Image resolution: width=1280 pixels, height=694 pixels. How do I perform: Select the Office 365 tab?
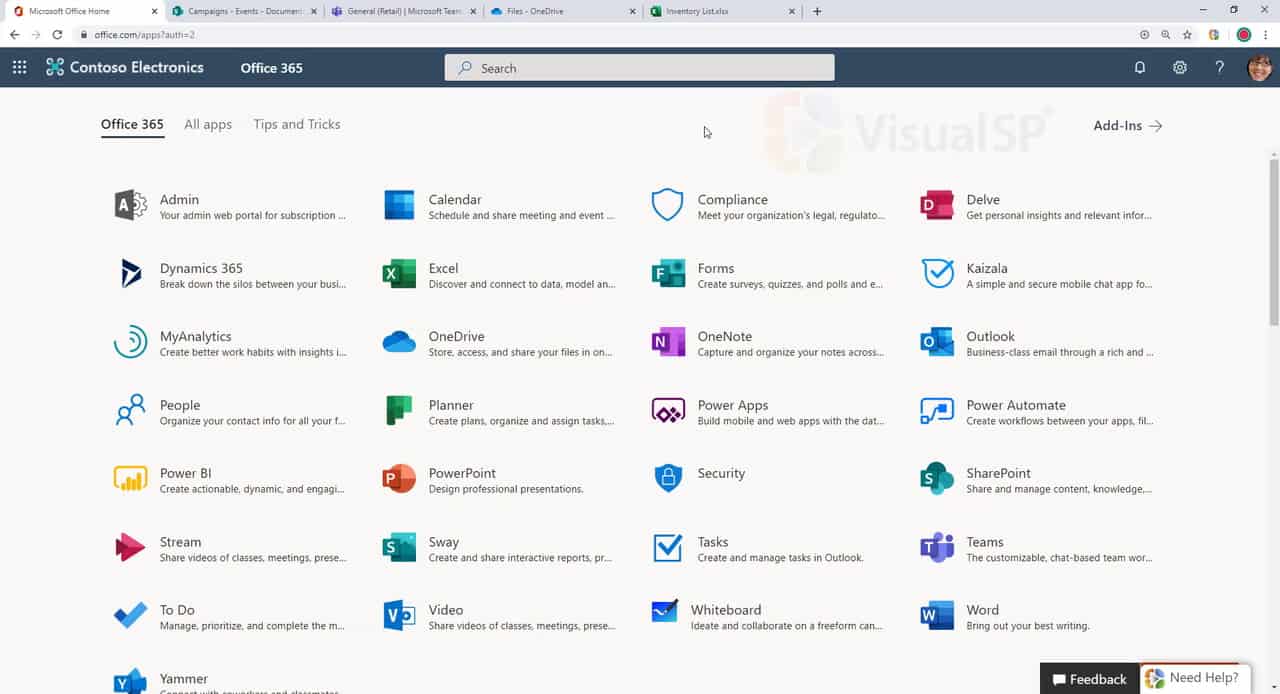click(x=132, y=125)
